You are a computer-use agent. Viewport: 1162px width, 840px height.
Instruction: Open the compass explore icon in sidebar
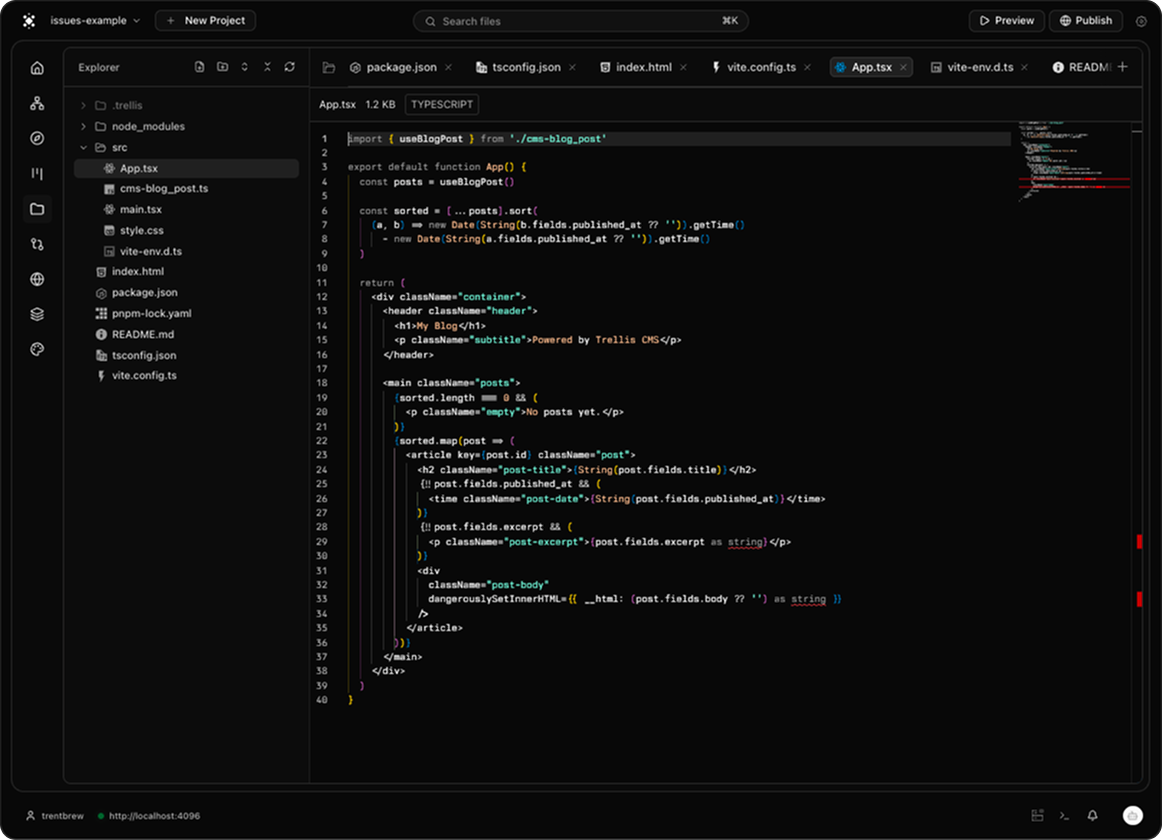click(x=37, y=138)
